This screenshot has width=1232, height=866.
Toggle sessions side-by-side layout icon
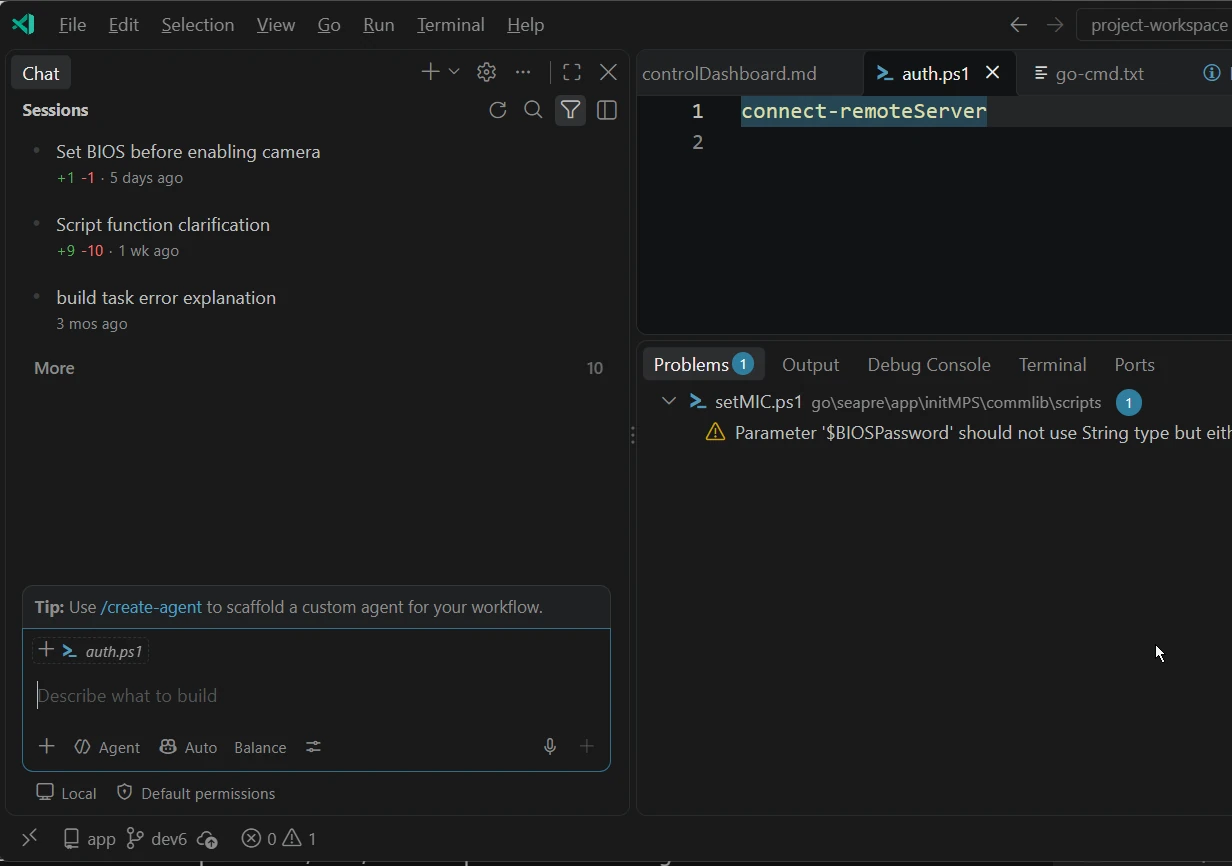click(x=607, y=110)
